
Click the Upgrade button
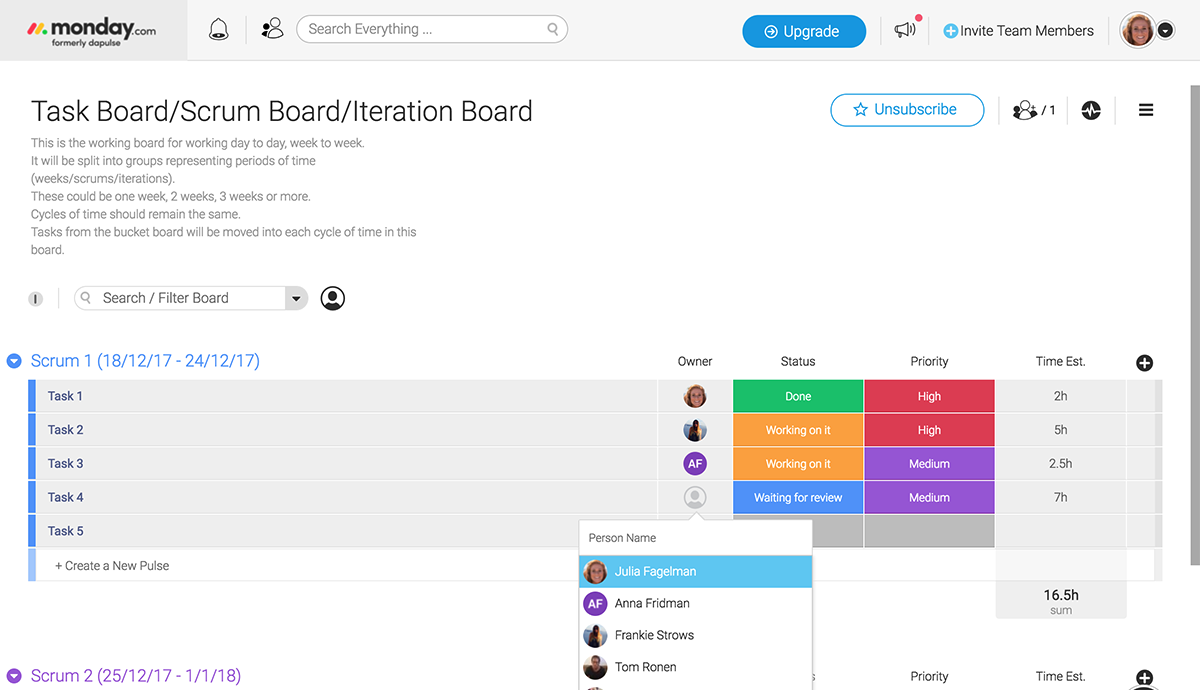pos(803,31)
